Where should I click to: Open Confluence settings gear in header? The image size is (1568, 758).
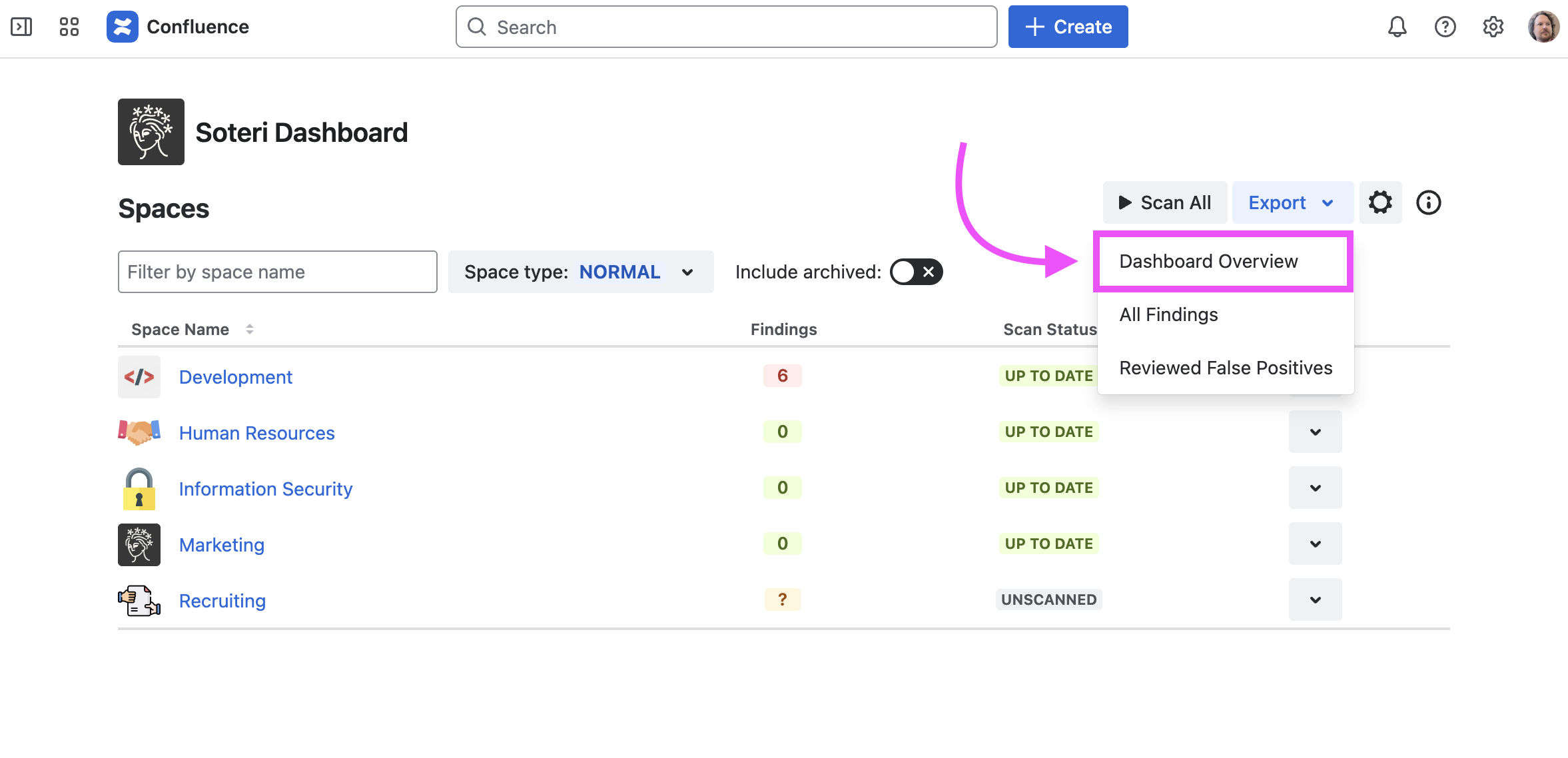(1493, 27)
